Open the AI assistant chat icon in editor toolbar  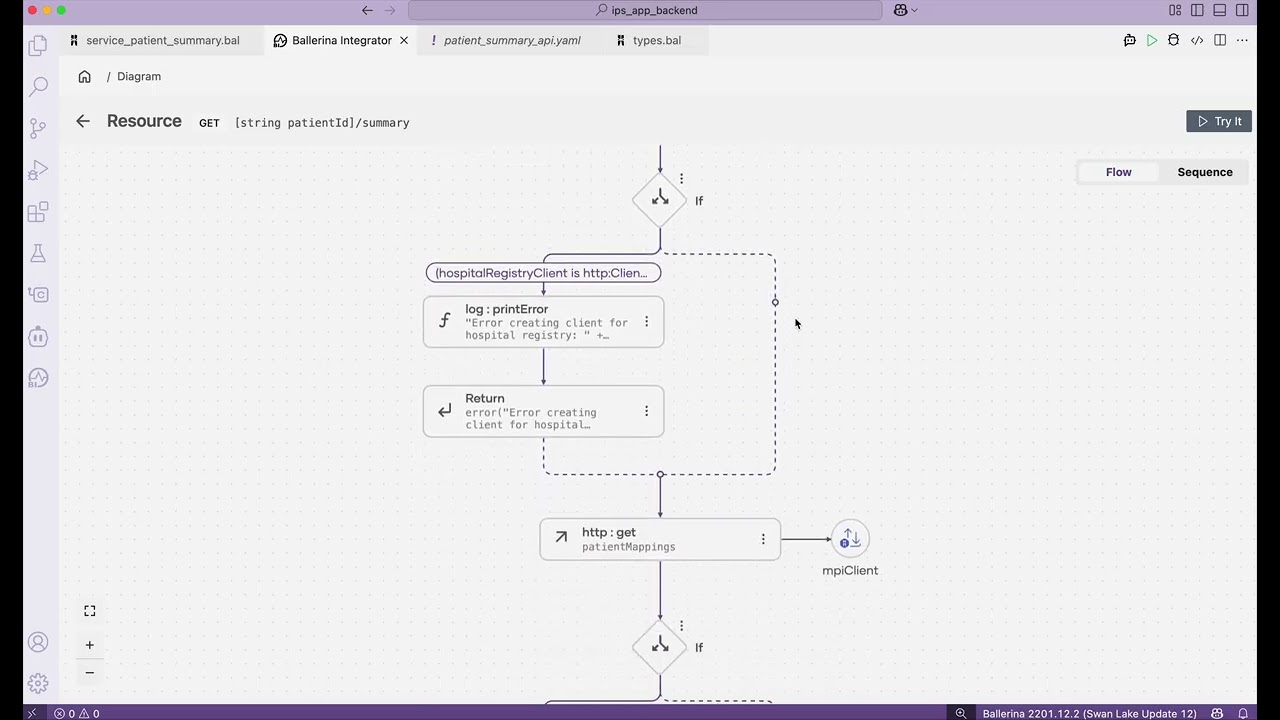pyautogui.click(x=1130, y=40)
